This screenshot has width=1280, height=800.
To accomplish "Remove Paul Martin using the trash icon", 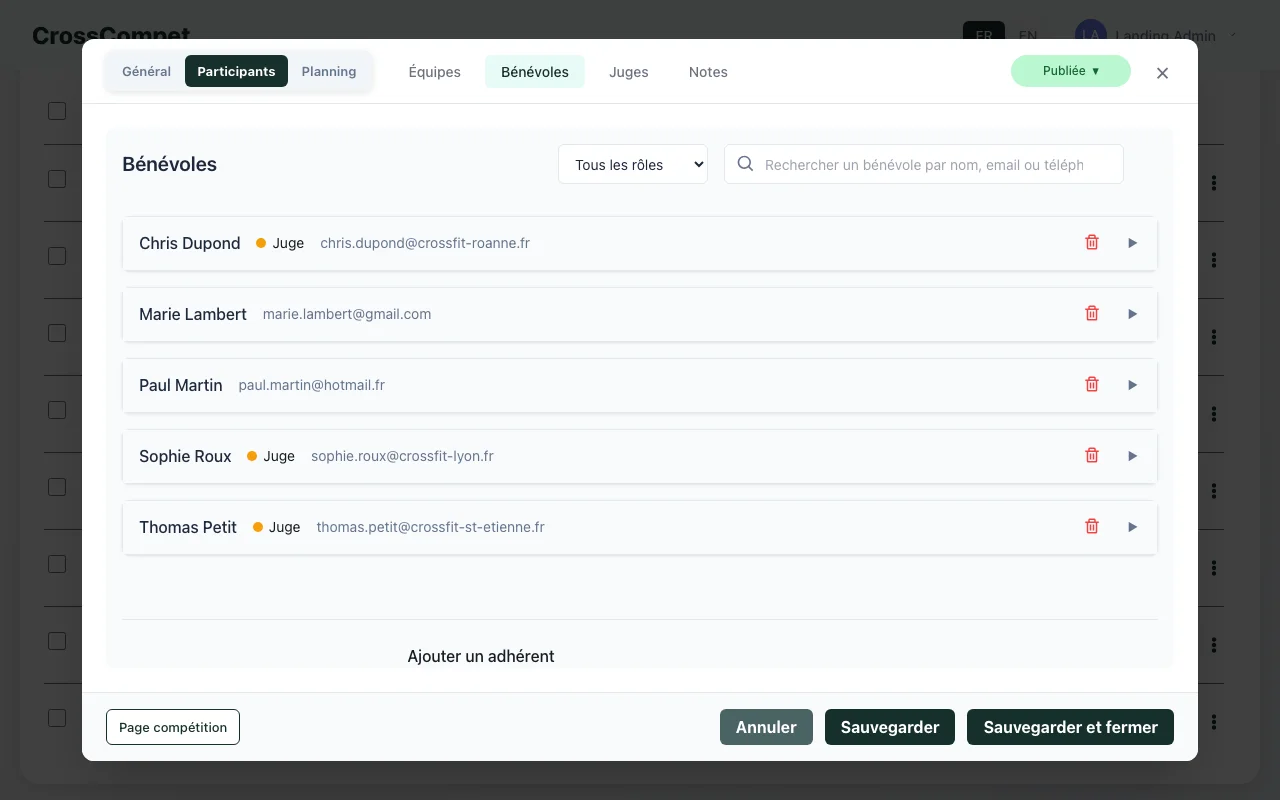I will 1092,384.
